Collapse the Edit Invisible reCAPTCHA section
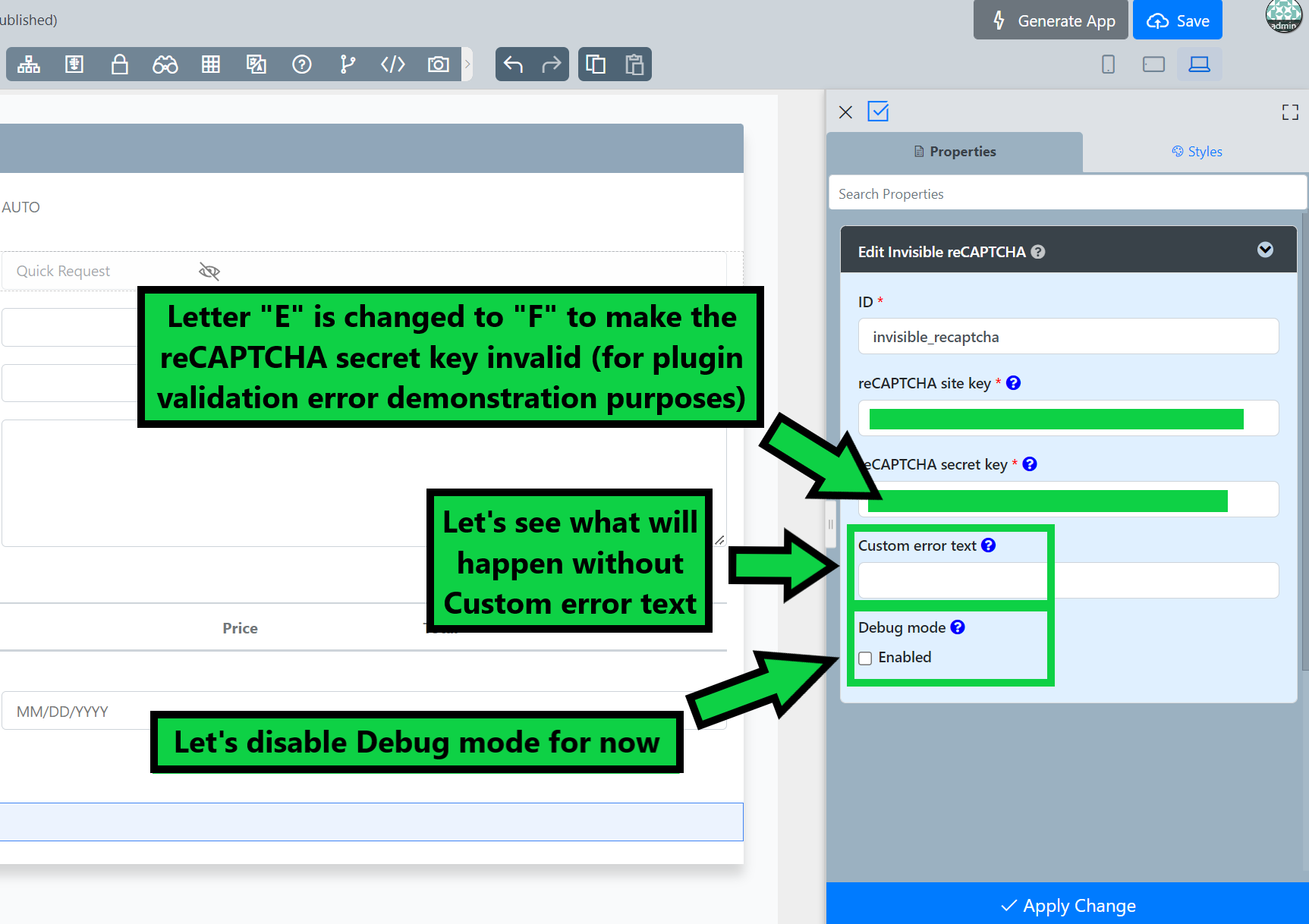This screenshot has height=924, width=1309. coord(1265,250)
